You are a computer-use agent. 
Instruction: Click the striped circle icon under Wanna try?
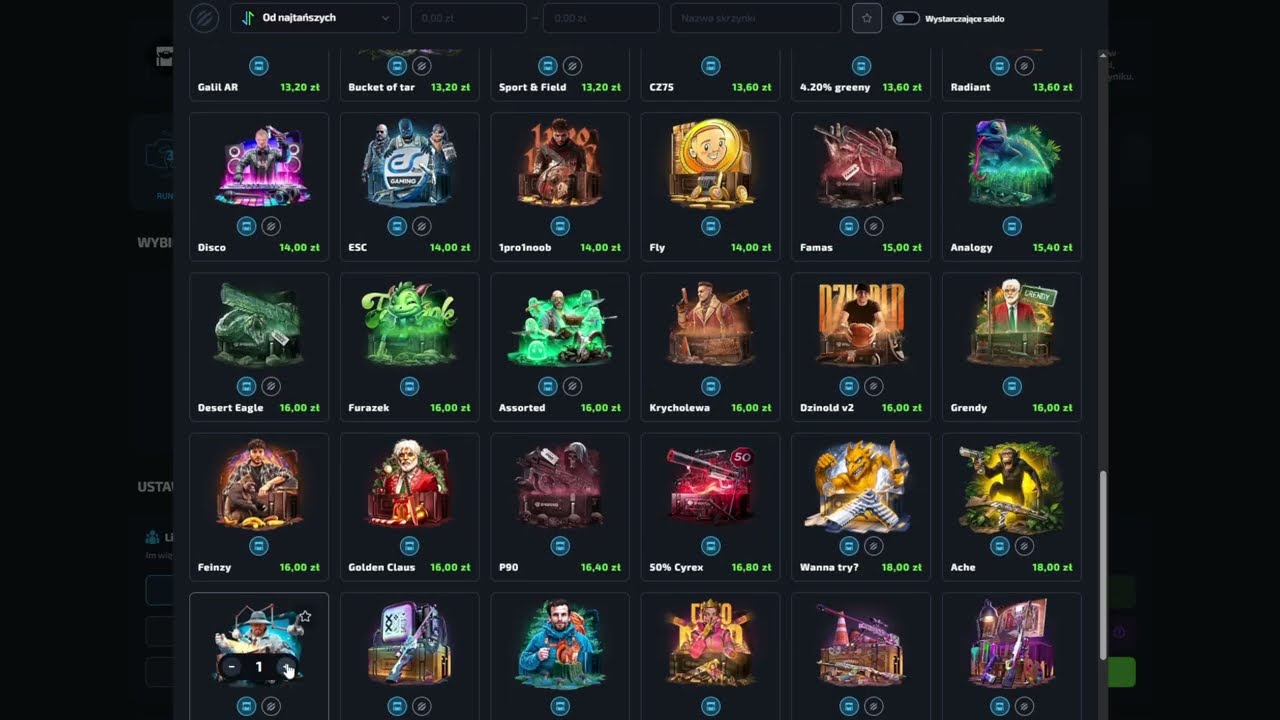pos(873,546)
